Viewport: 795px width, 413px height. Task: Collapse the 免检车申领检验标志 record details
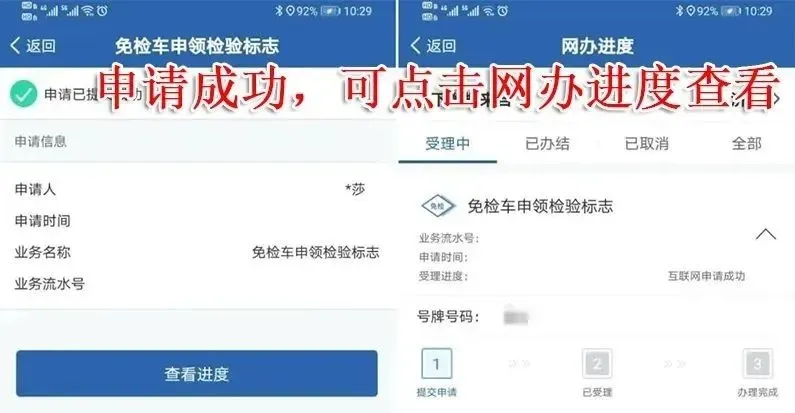[766, 234]
